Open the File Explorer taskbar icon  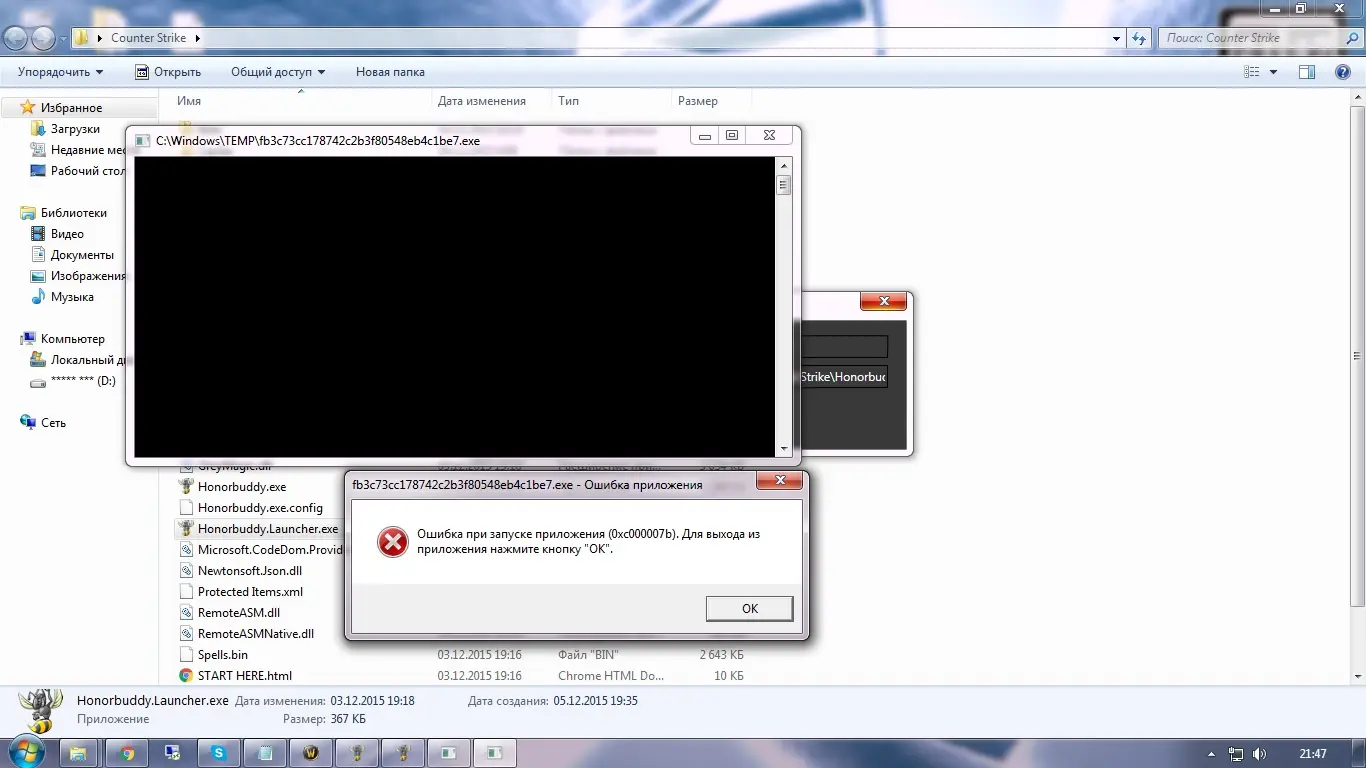point(78,753)
